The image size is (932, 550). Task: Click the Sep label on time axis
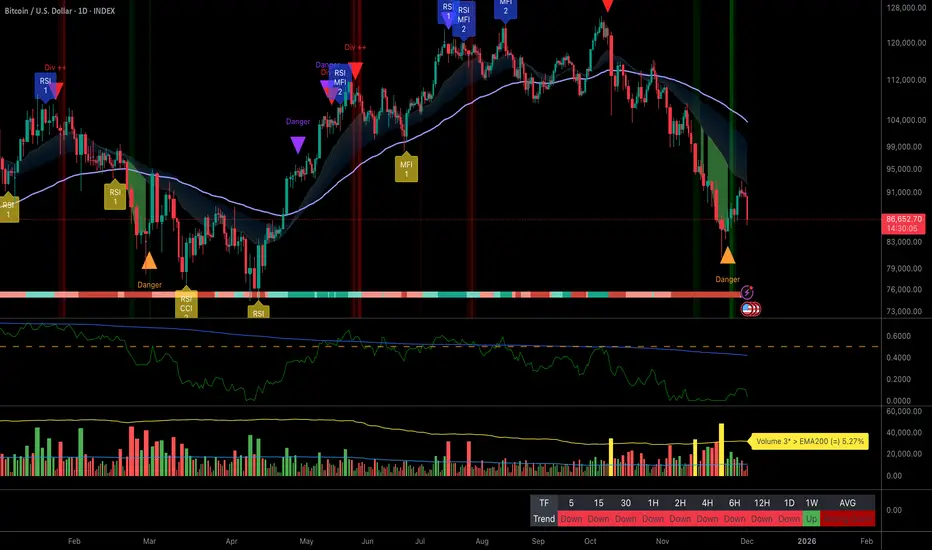point(538,541)
